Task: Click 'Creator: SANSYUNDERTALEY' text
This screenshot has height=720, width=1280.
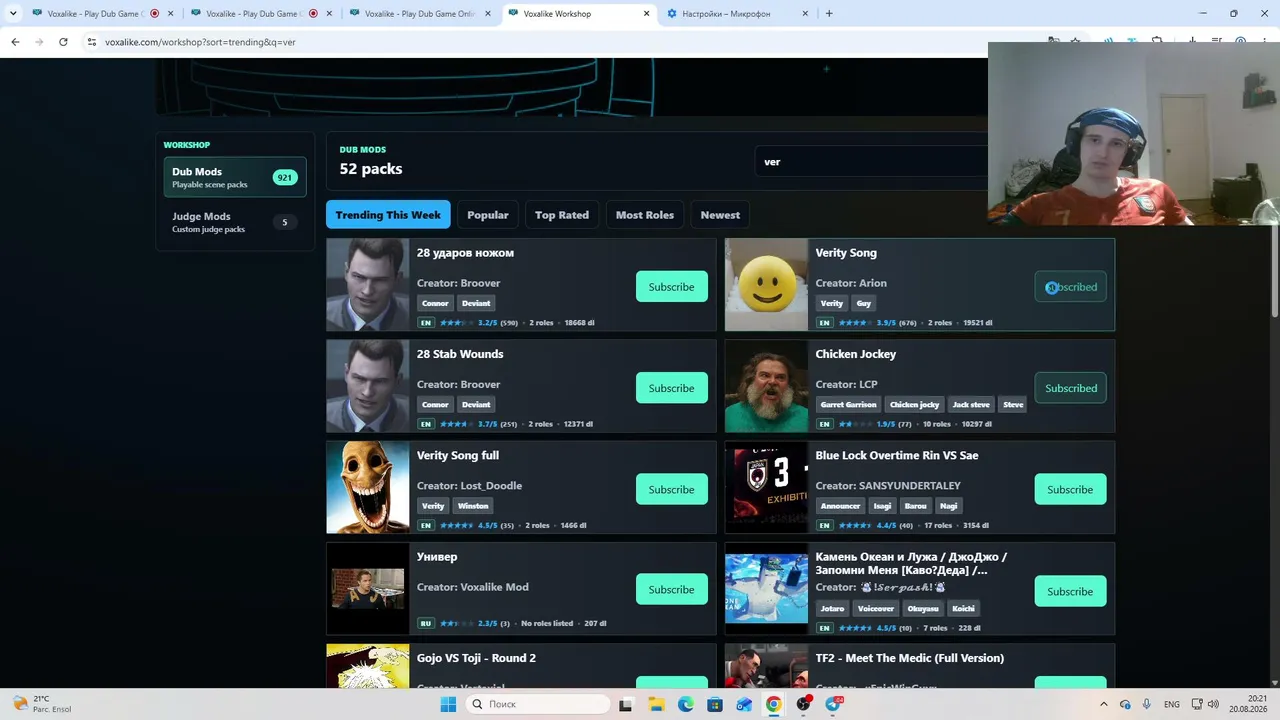Action: [888, 486]
